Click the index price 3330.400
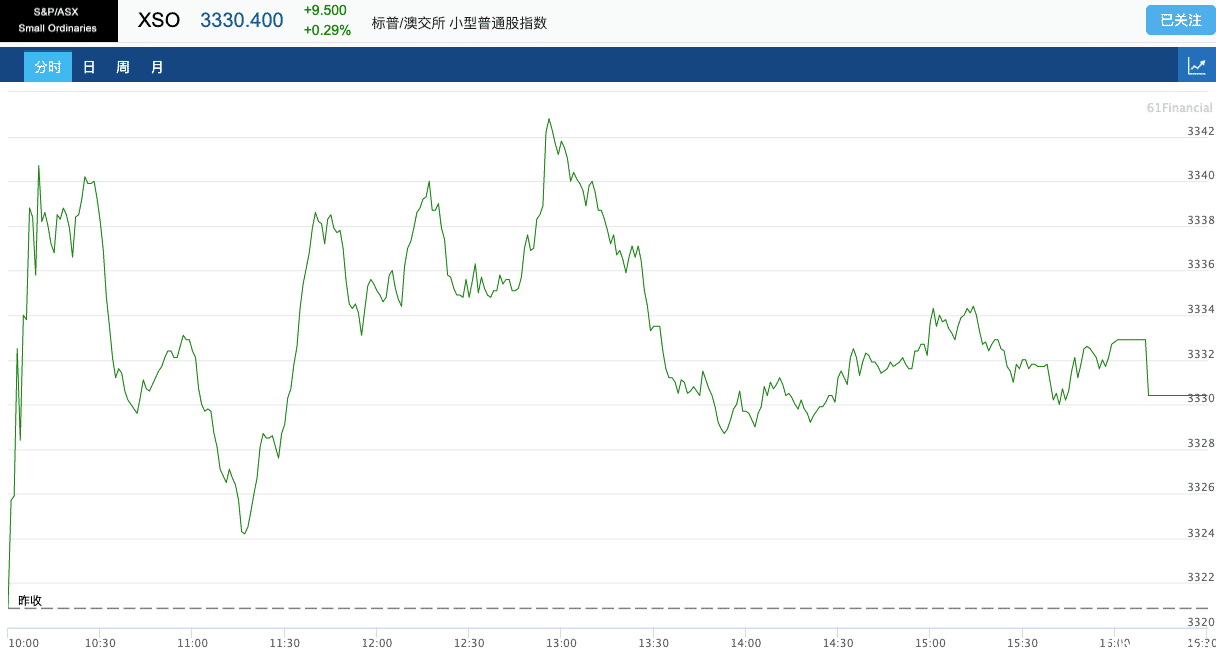Image resolution: width=1216 pixels, height=658 pixels. click(242, 20)
